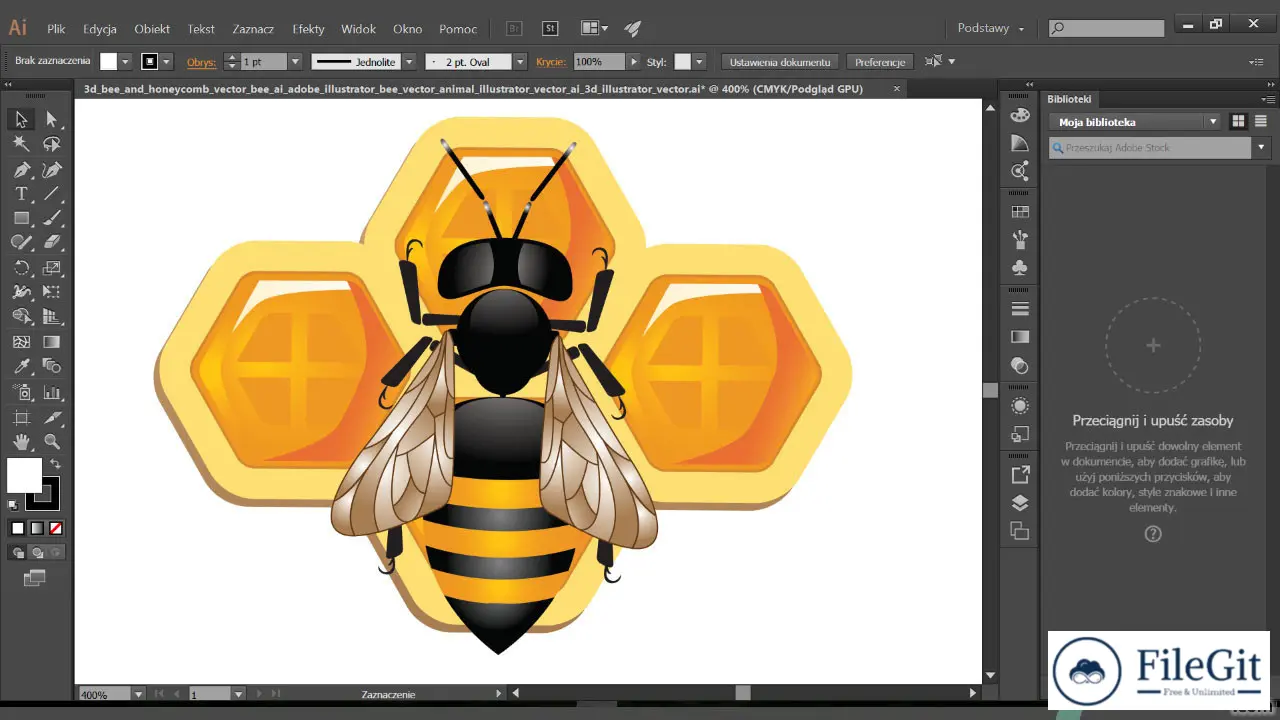
Task: Select the Paintbrush tool
Action: tap(52, 218)
